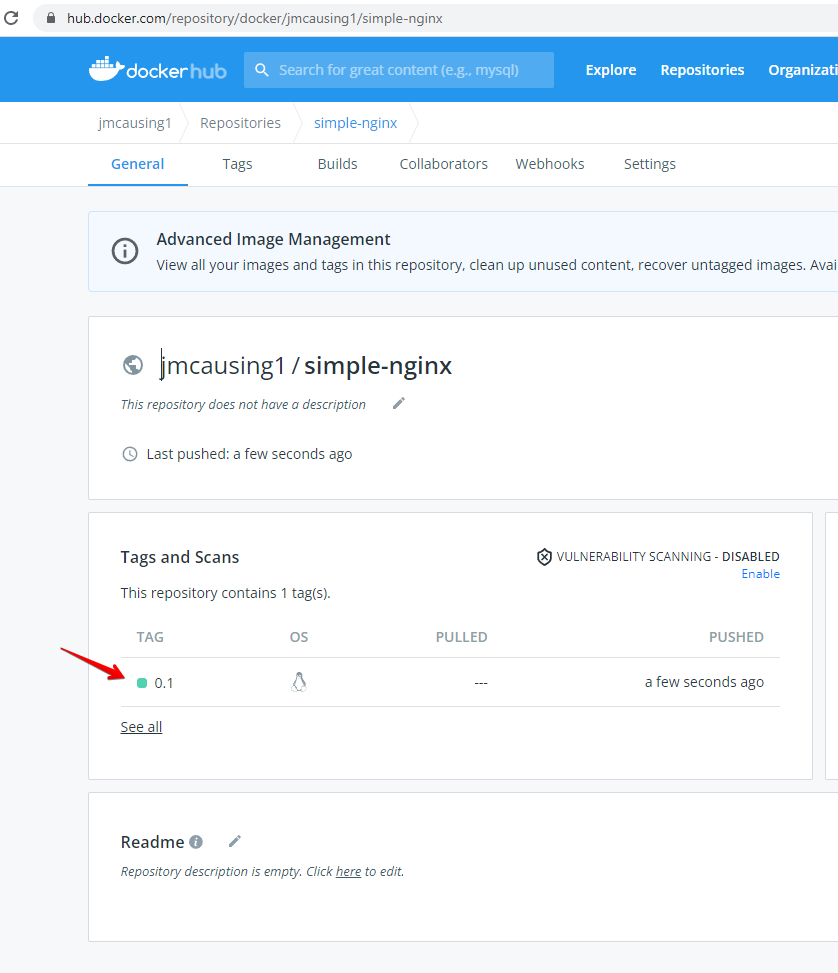Screen dimensions: 838x973
Task: Click the See all tags link
Action: tap(141, 727)
